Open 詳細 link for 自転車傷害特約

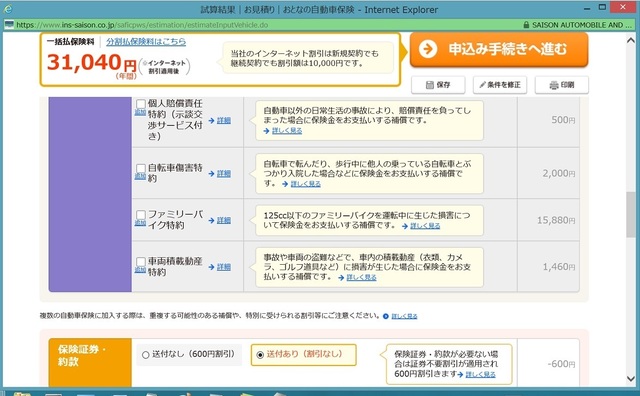pos(224,174)
